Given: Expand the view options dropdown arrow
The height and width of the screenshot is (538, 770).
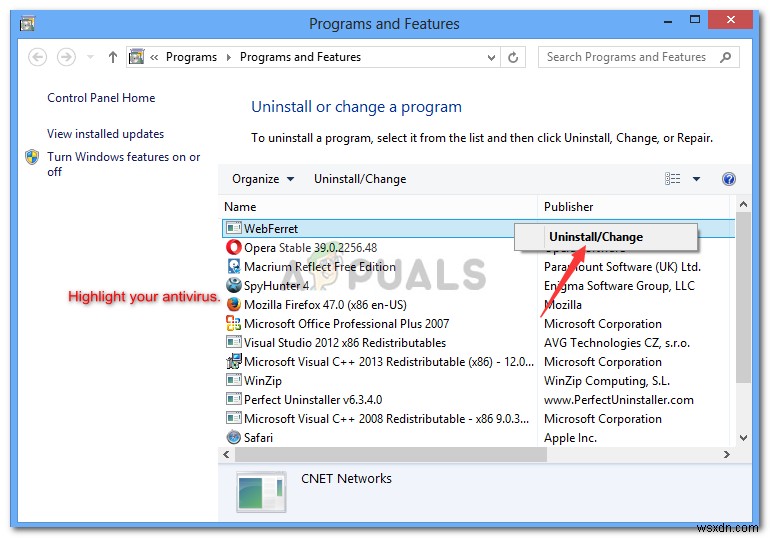Looking at the screenshot, I should [696, 179].
